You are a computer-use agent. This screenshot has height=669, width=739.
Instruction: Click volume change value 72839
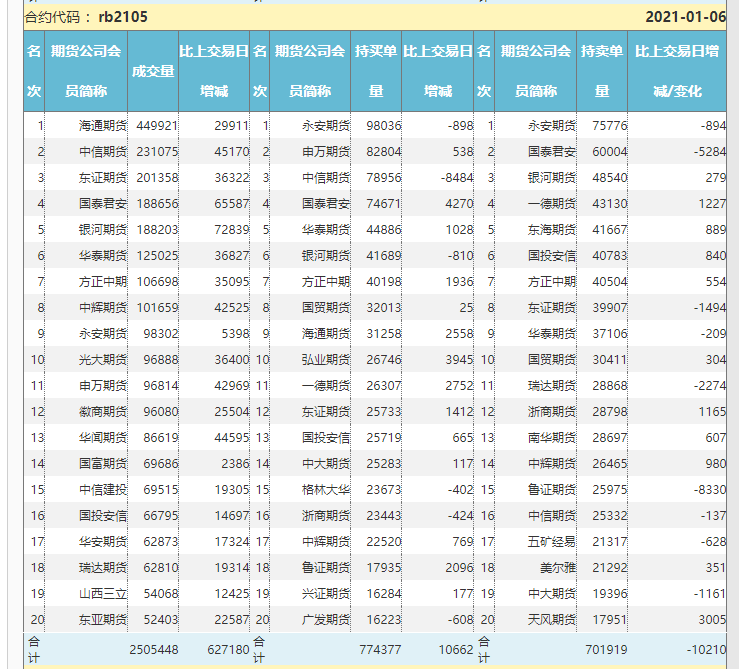coord(231,230)
